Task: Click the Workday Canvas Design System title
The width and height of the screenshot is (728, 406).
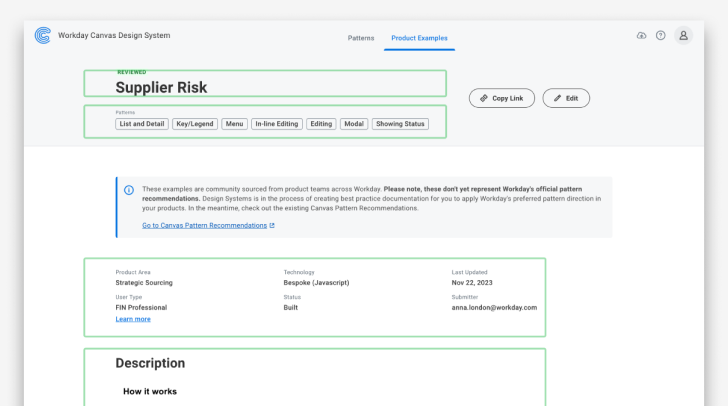Action: [114, 35]
